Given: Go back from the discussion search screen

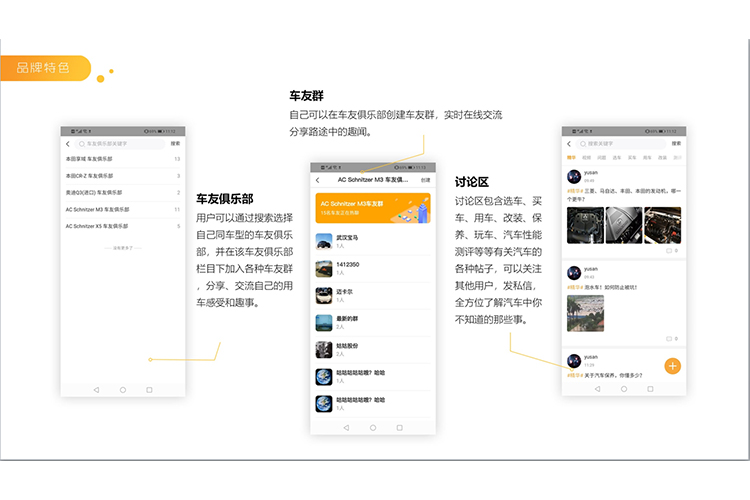Looking at the screenshot, I should [569, 144].
